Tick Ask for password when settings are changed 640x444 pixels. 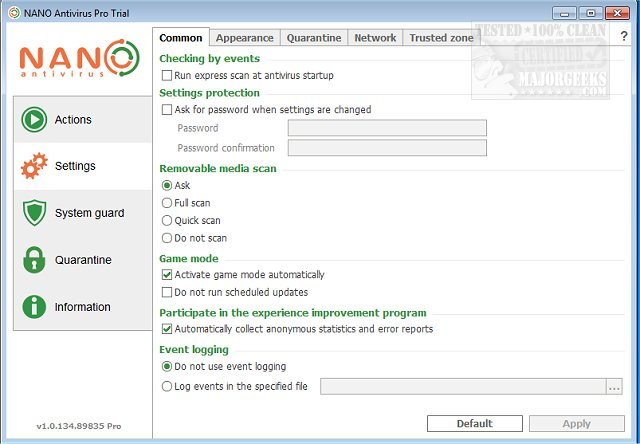pyautogui.click(x=167, y=110)
